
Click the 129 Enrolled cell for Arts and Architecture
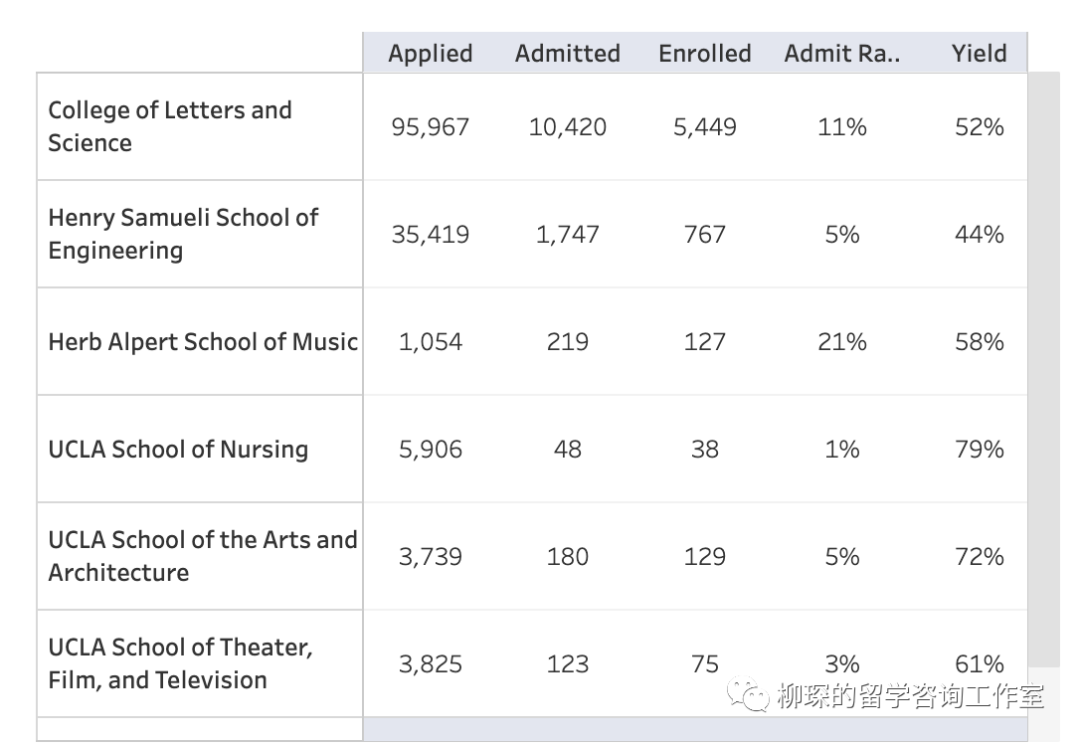point(705,557)
